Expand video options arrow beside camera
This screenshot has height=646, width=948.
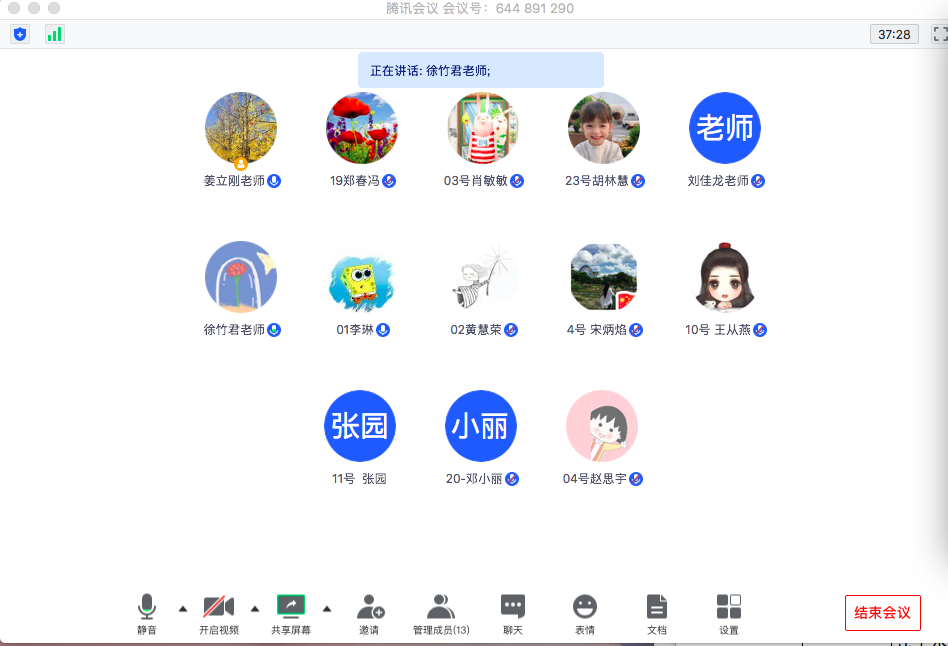(x=254, y=608)
